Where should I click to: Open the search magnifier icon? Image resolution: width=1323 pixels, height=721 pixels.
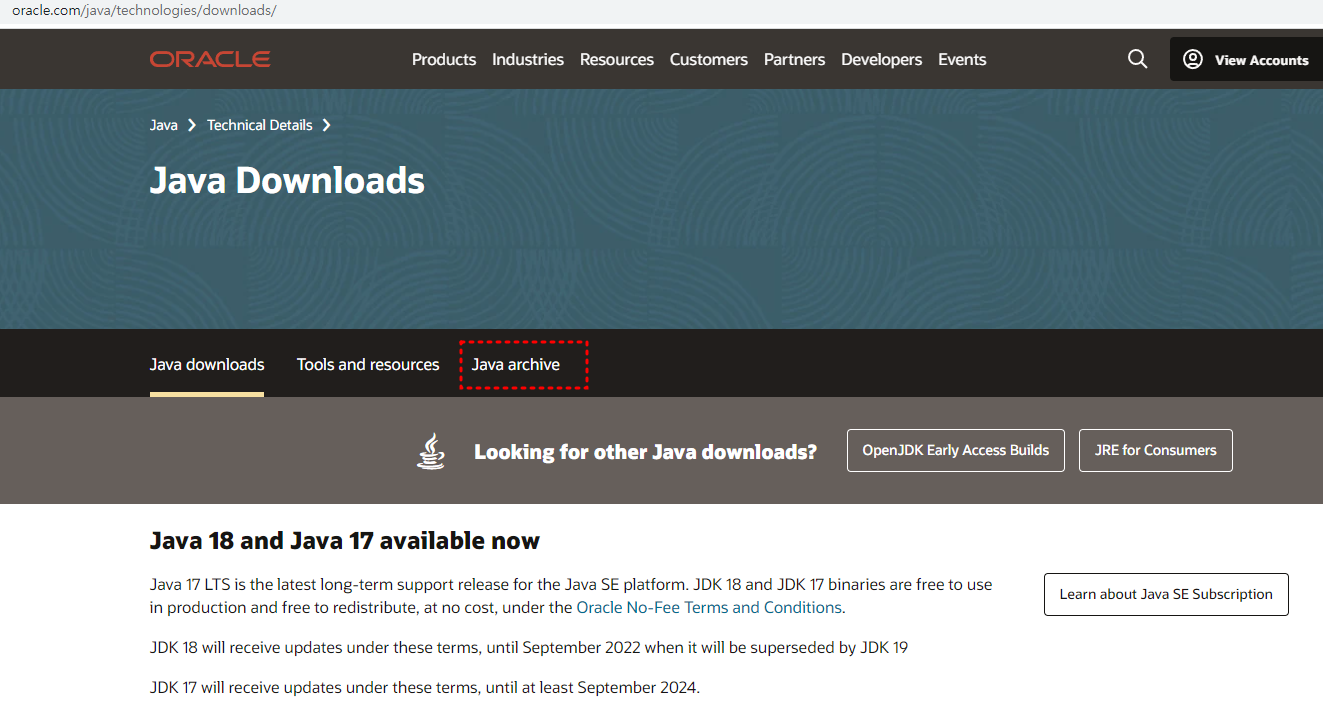click(1137, 59)
